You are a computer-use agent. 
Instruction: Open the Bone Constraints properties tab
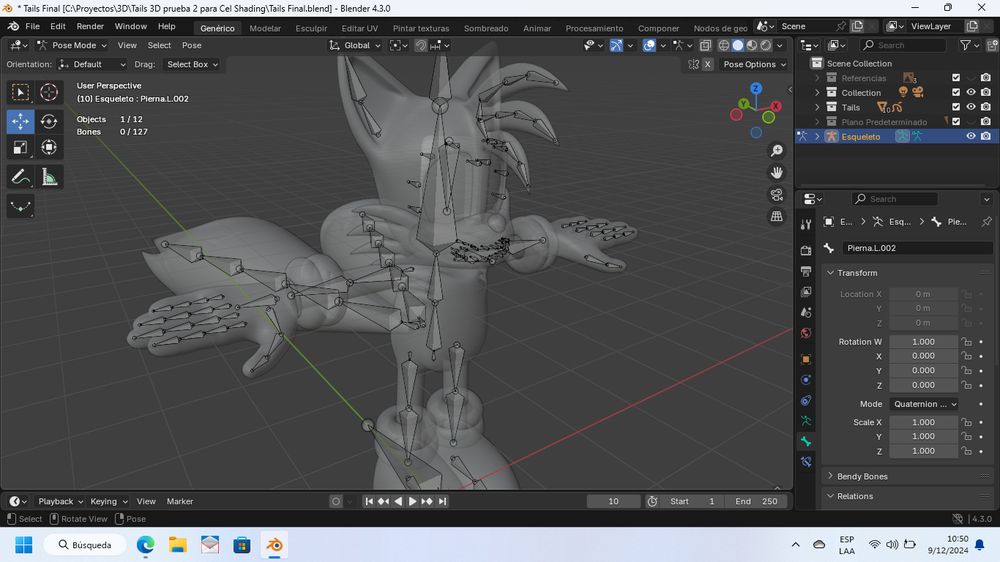806,462
